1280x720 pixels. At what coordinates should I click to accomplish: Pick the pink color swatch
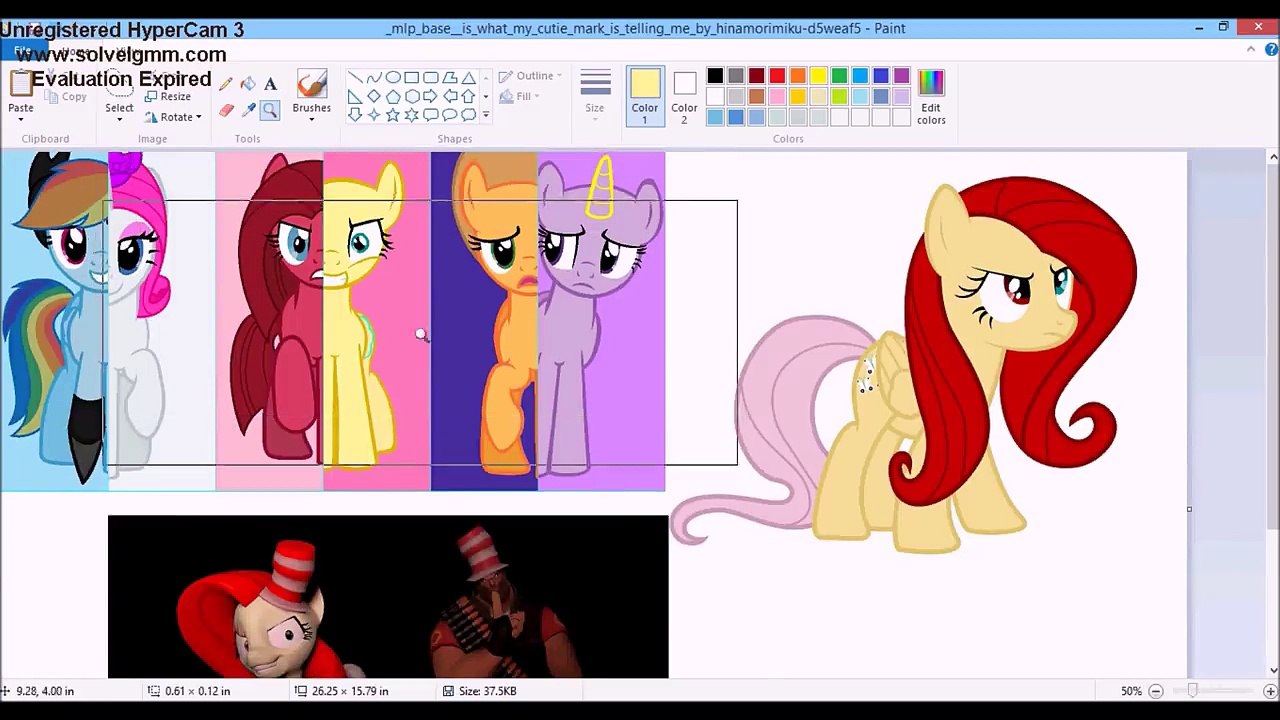click(777, 97)
